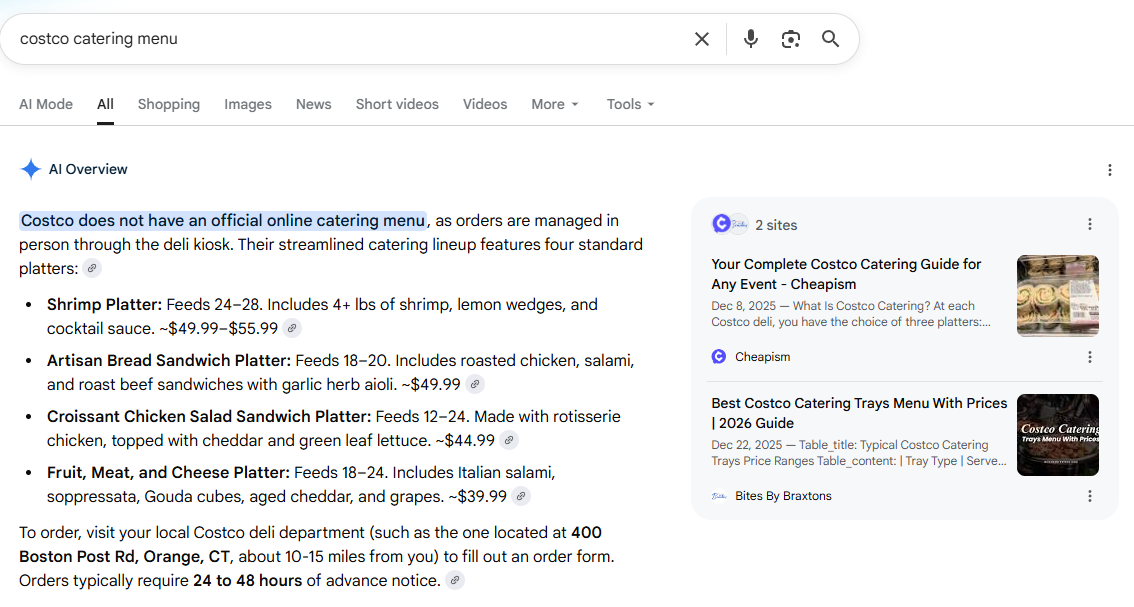Click the AI Overview sparkle icon

click(30, 169)
